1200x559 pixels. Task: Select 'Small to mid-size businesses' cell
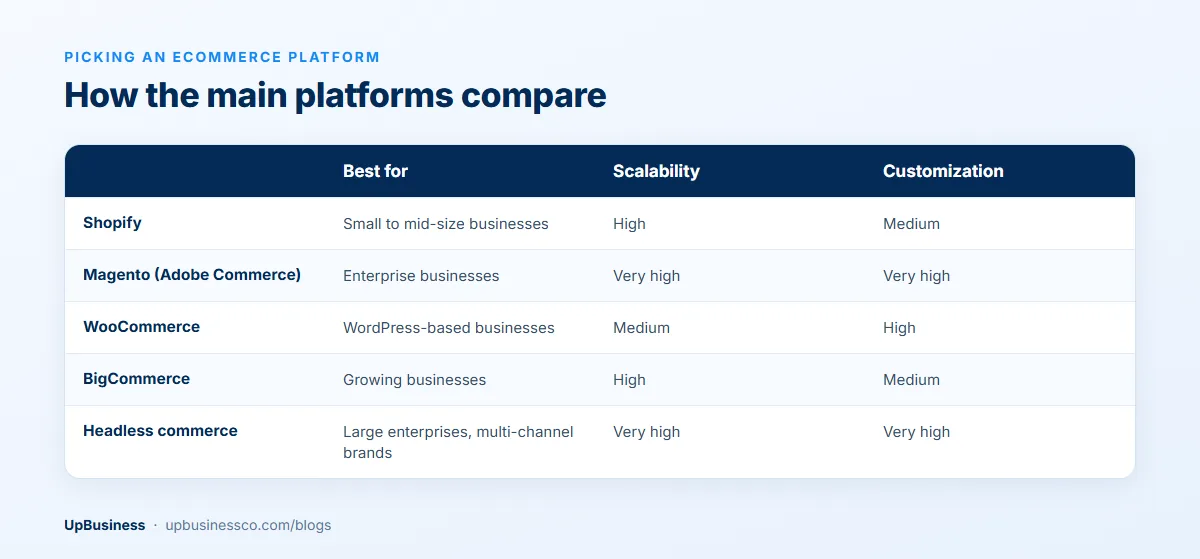point(446,224)
